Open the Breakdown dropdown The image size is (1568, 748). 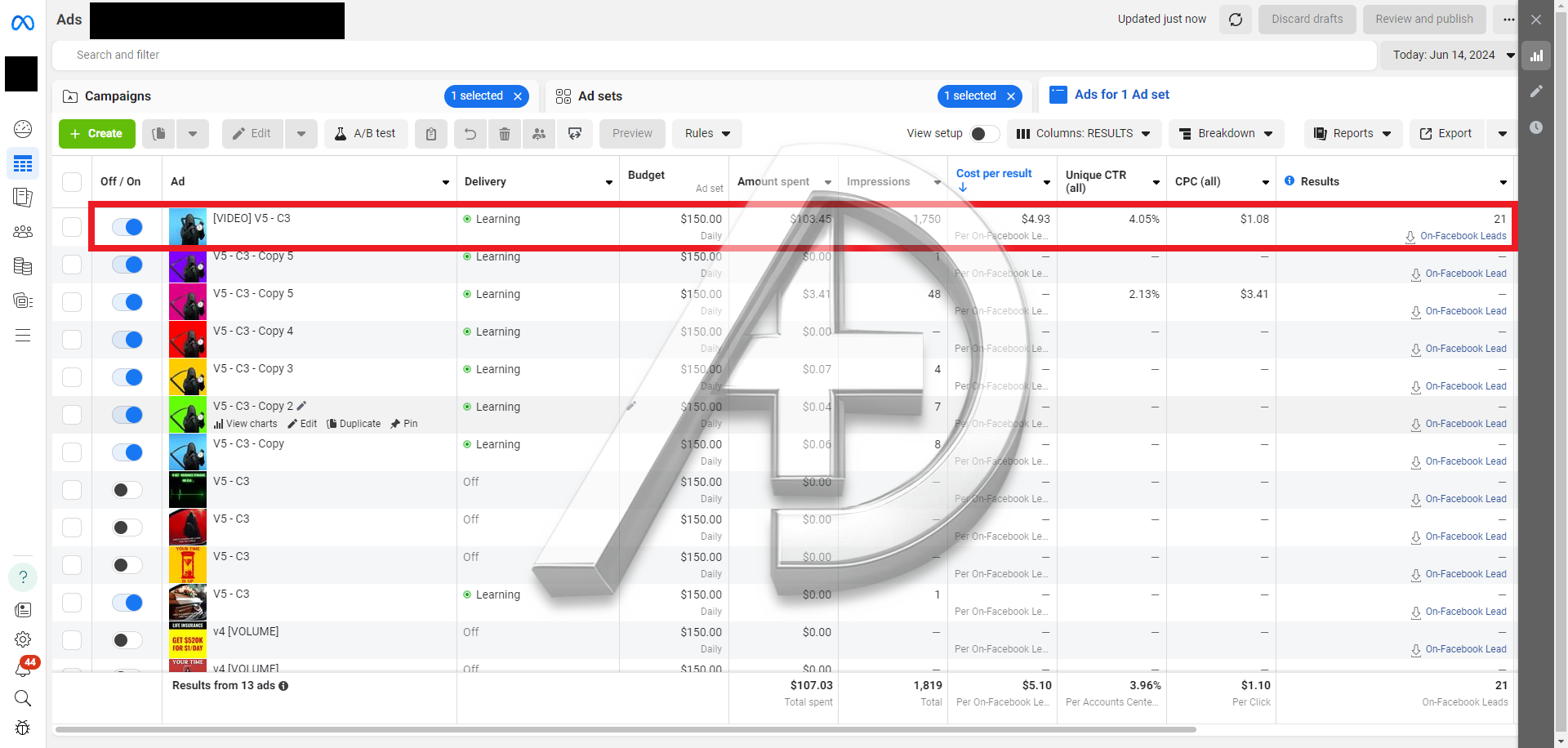1226,134
